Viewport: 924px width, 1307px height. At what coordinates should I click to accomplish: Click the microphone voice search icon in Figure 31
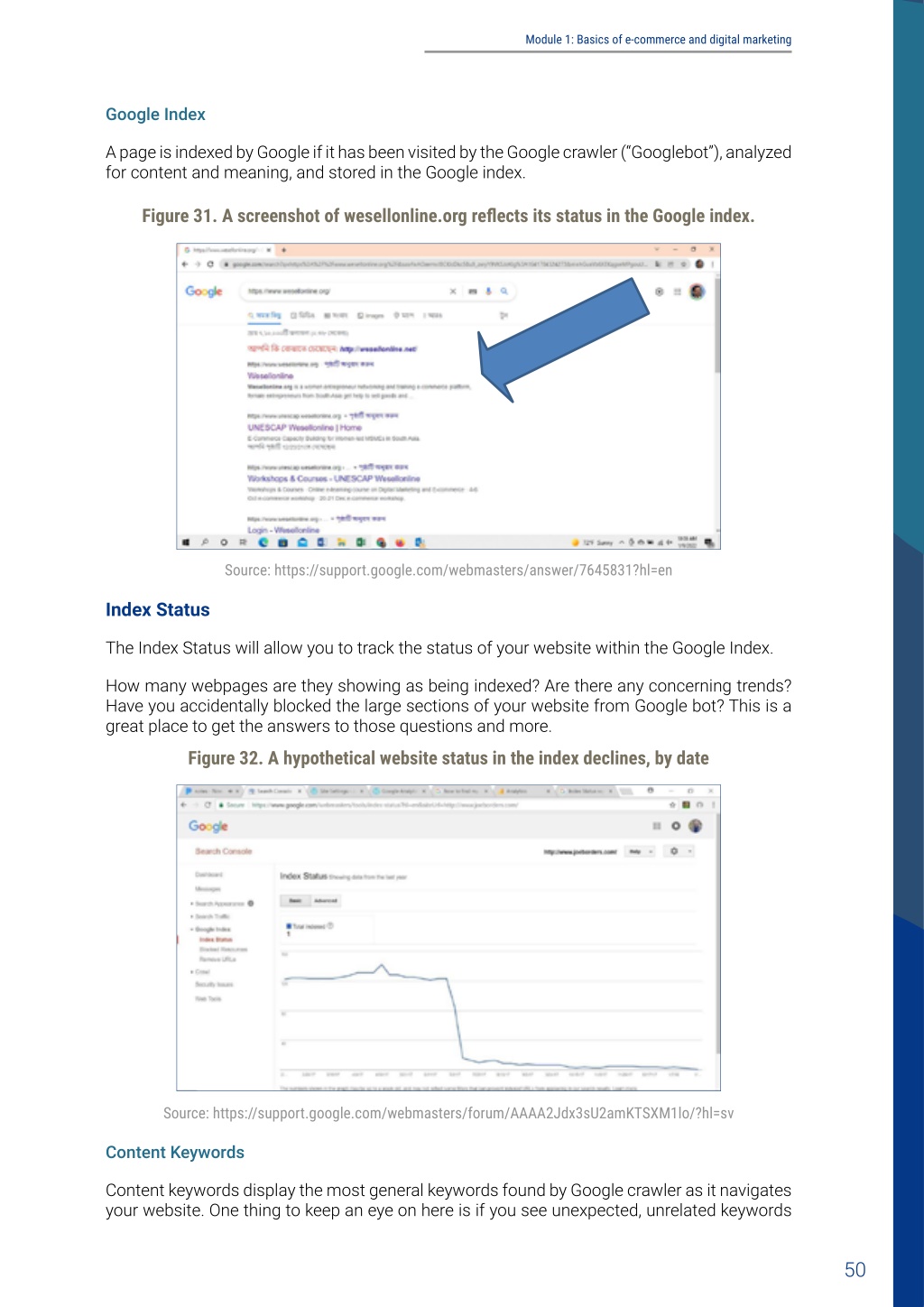click(489, 292)
